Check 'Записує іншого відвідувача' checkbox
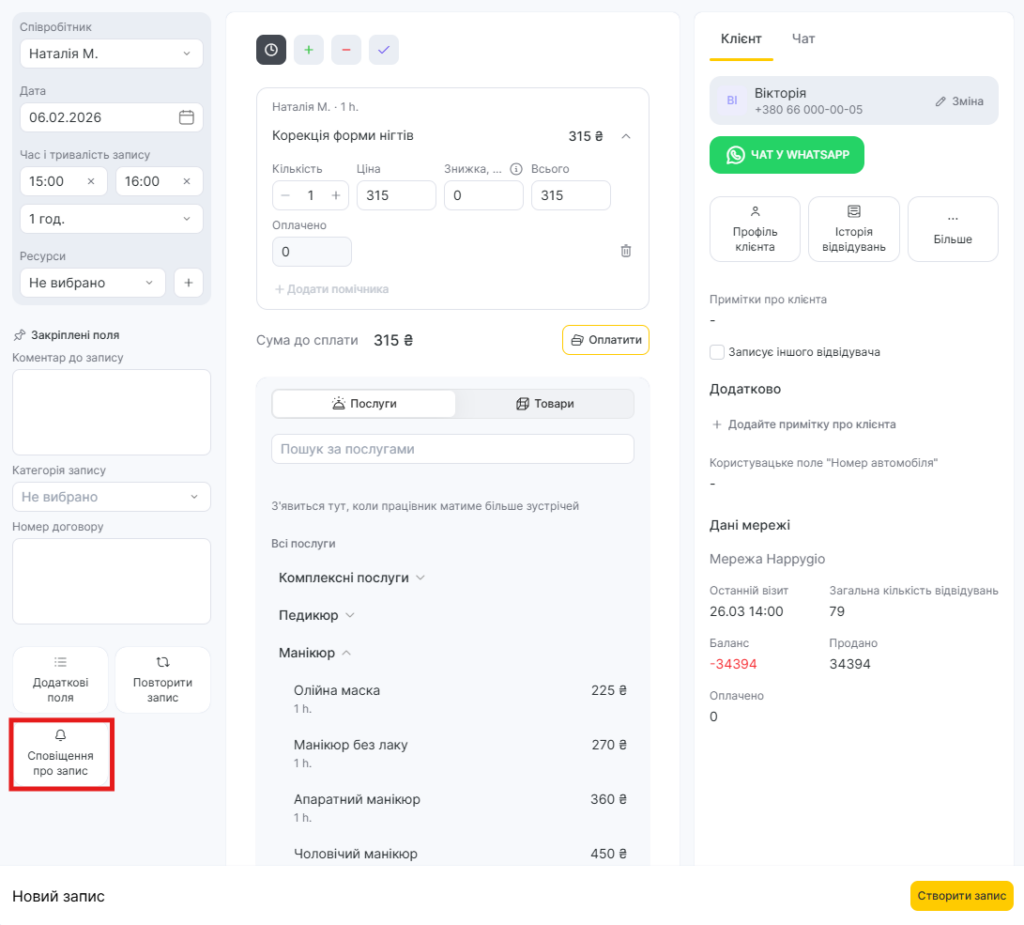This screenshot has height=925, width=1024. coord(717,352)
